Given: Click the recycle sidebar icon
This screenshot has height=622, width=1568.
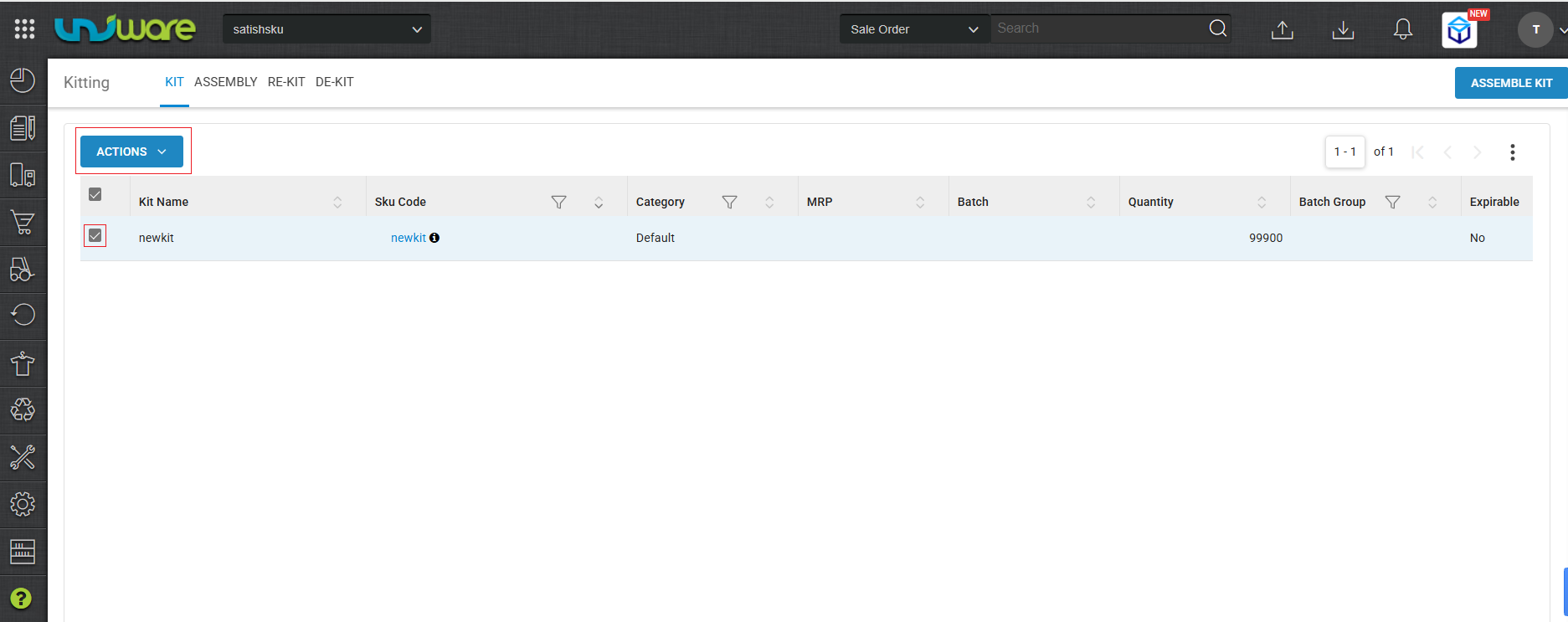Looking at the screenshot, I should (23, 409).
